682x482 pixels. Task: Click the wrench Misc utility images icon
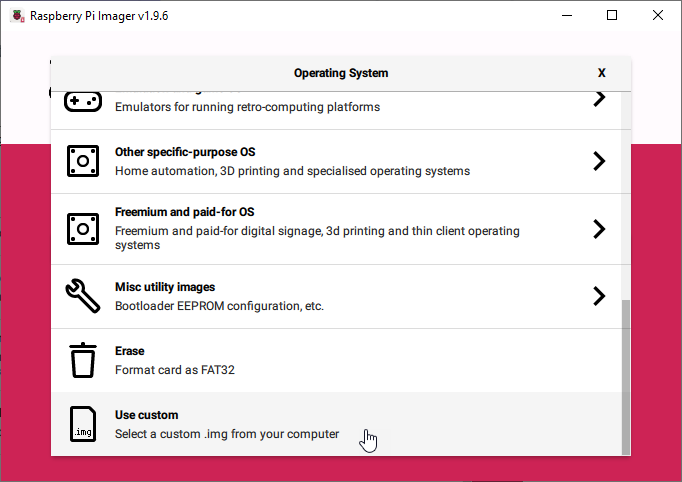pos(83,296)
